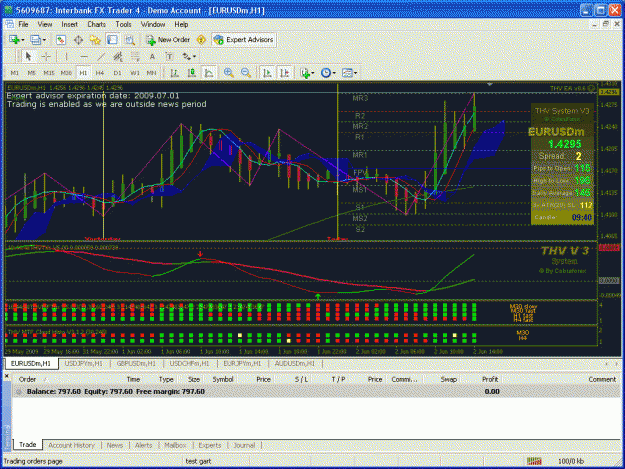Show the Market Watch window

[61, 40]
